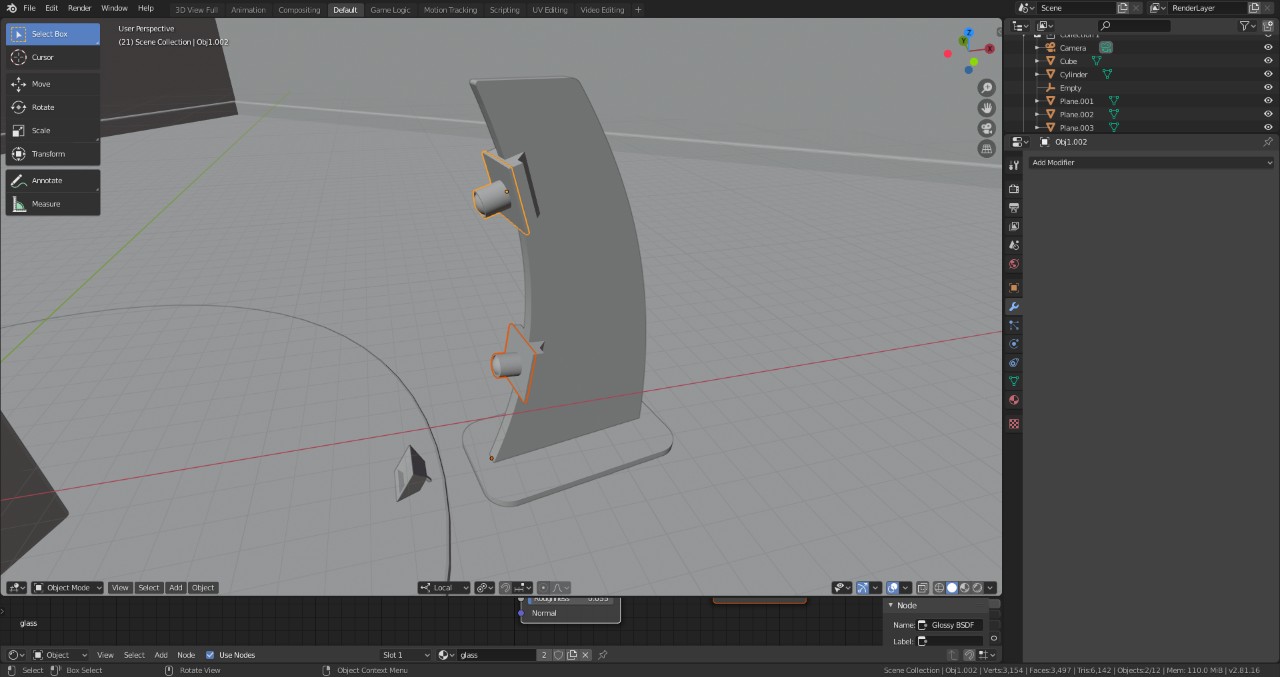This screenshot has height=677, width=1280.
Task: Hide the Empty object in outliner
Action: pyautogui.click(x=1268, y=88)
